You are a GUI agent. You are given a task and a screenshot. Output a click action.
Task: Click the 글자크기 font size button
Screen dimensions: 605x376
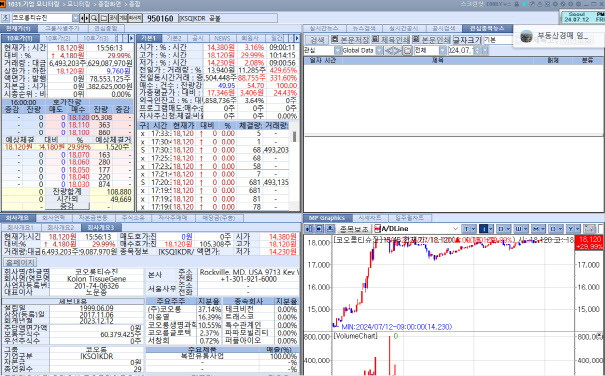coord(467,39)
